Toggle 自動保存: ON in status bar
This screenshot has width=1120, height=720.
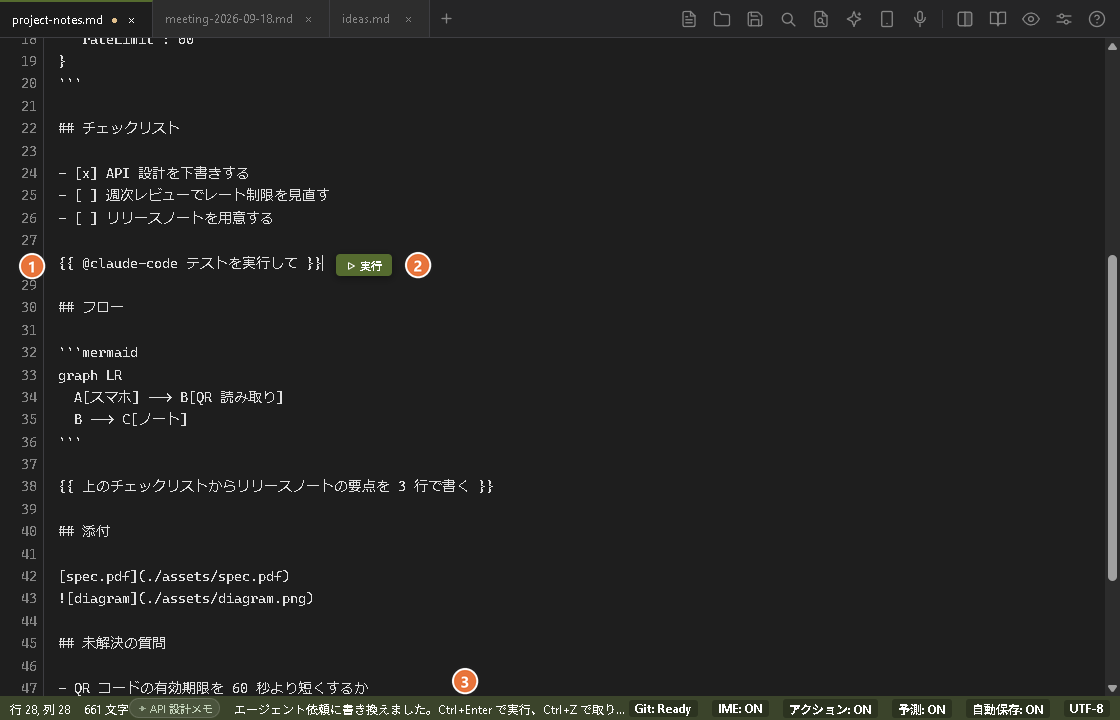coord(1008,709)
